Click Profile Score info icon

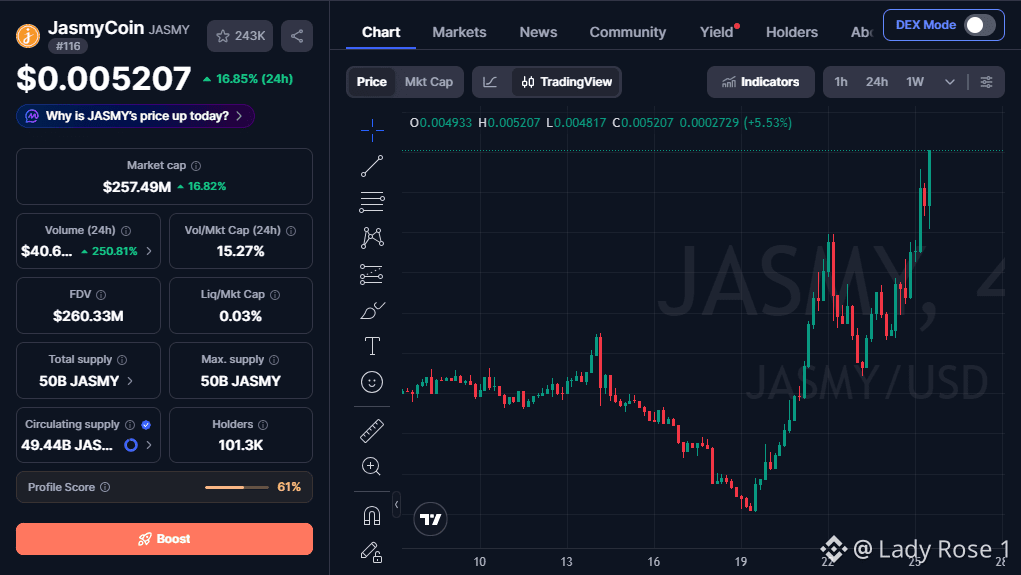click(x=105, y=487)
